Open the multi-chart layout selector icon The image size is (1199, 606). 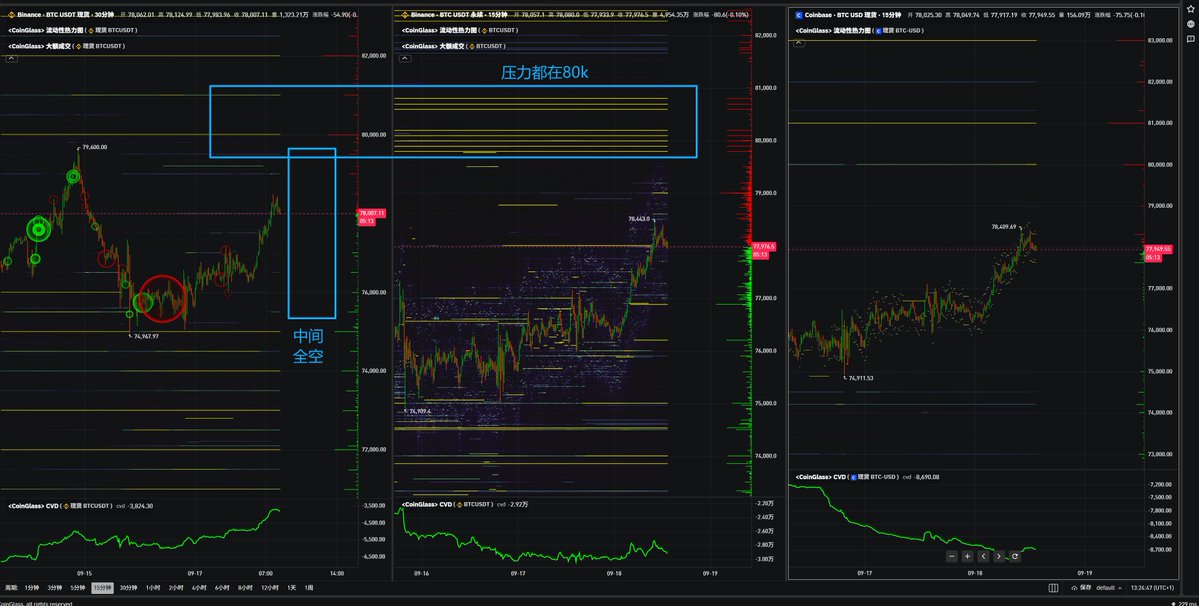point(1053,588)
